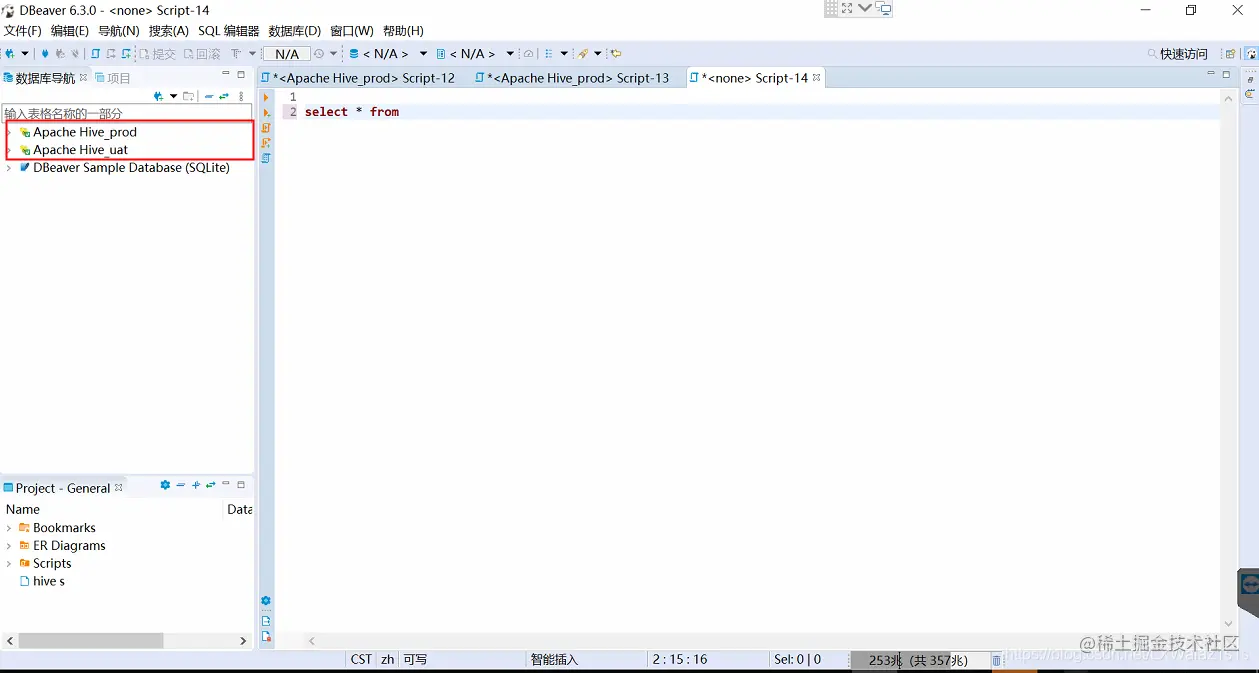This screenshot has height=673, width=1259.
Task: Expand the Apache Hive_prod connection
Action: (9, 132)
